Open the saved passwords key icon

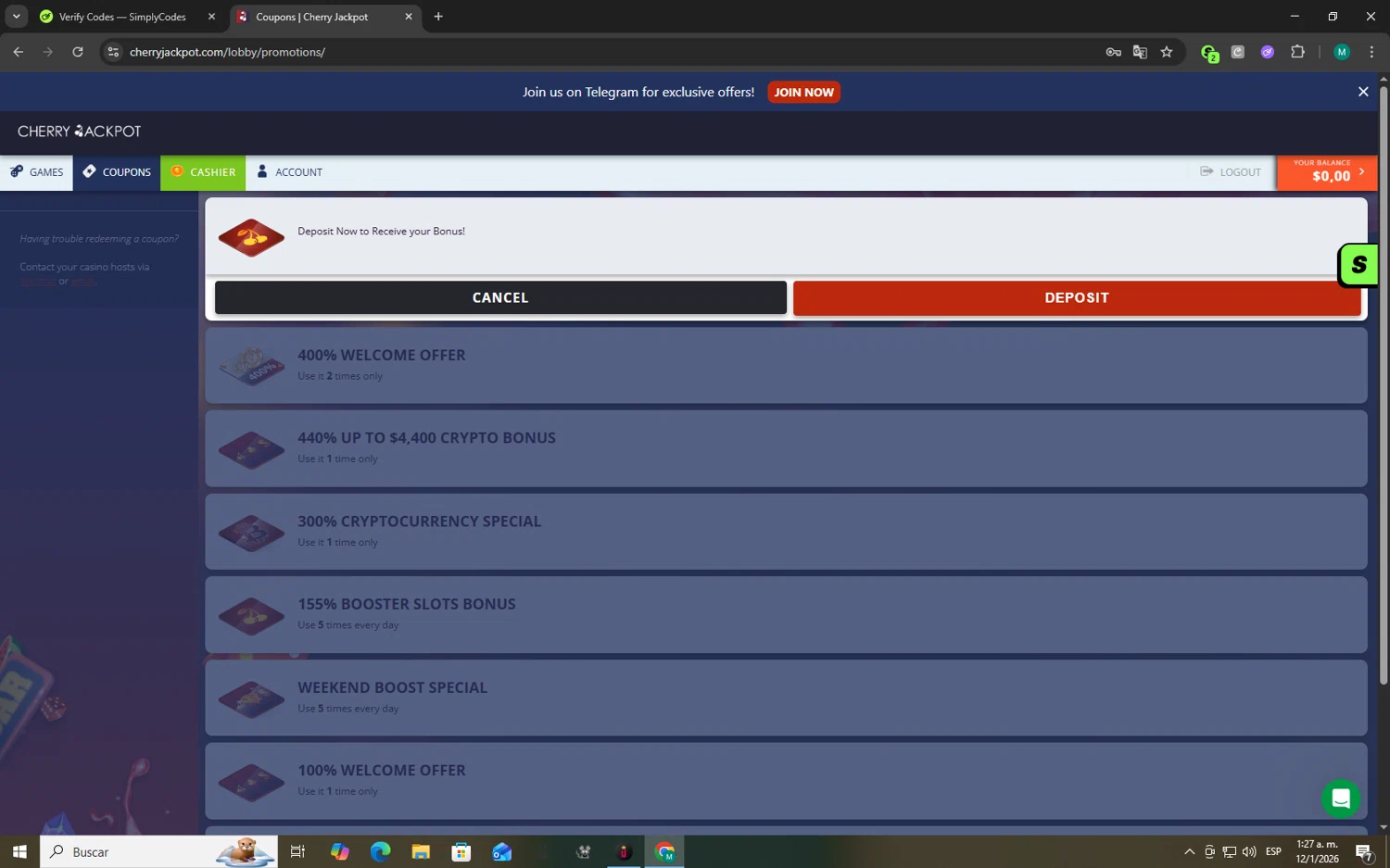coord(1114,52)
